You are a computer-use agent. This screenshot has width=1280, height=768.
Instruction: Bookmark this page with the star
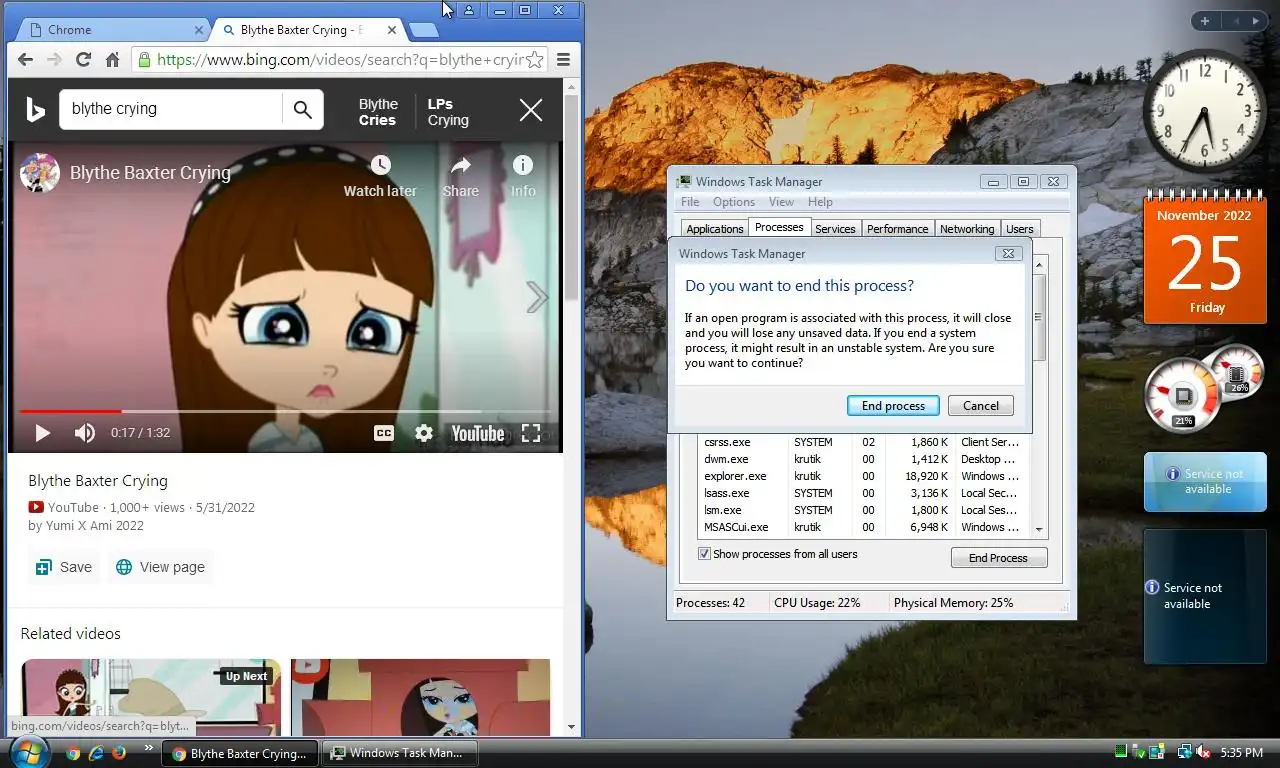click(x=535, y=60)
